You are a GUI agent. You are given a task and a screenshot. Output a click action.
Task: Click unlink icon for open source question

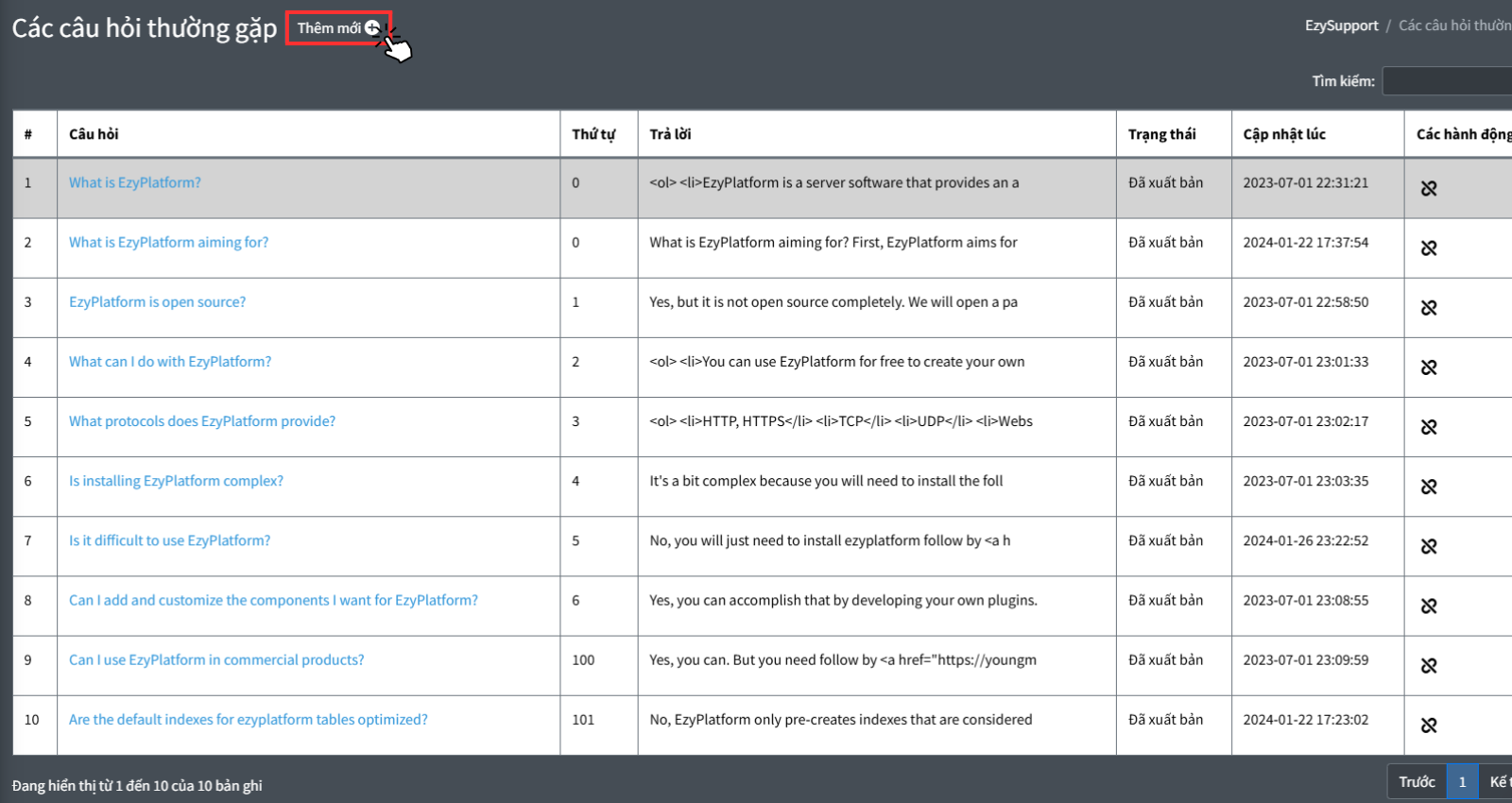(x=1428, y=308)
